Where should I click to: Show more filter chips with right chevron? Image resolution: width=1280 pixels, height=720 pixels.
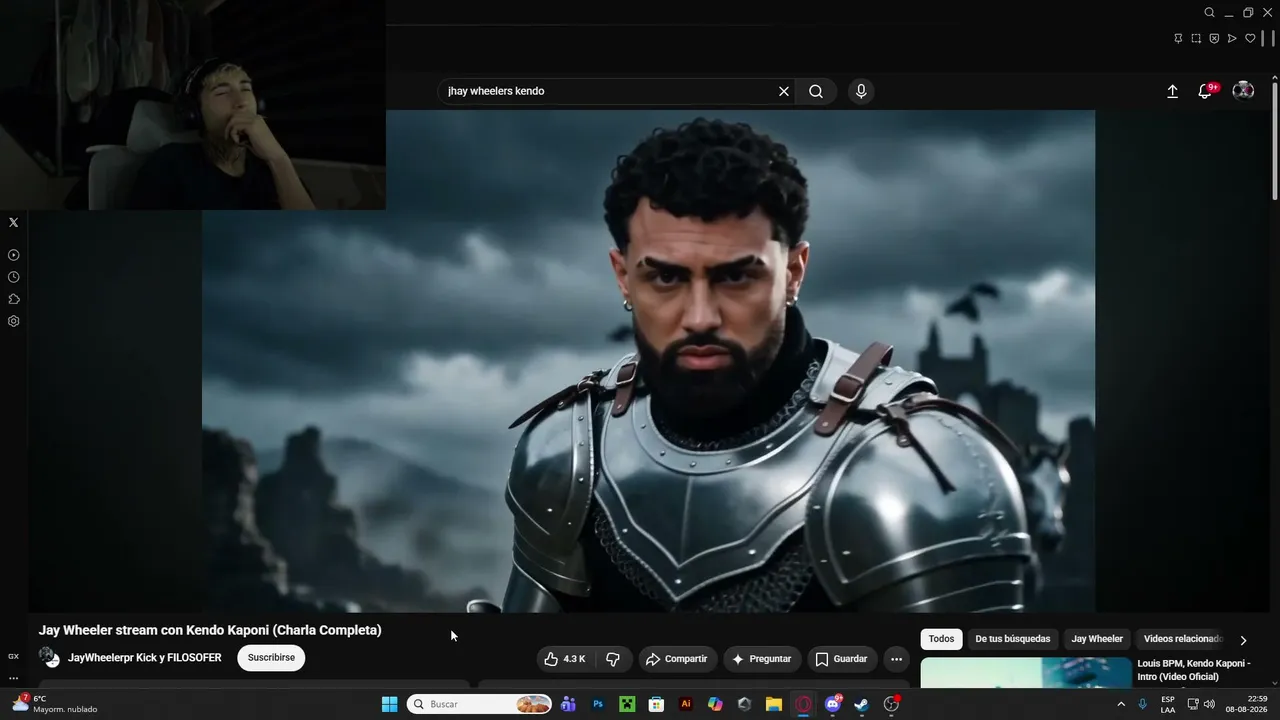1243,640
